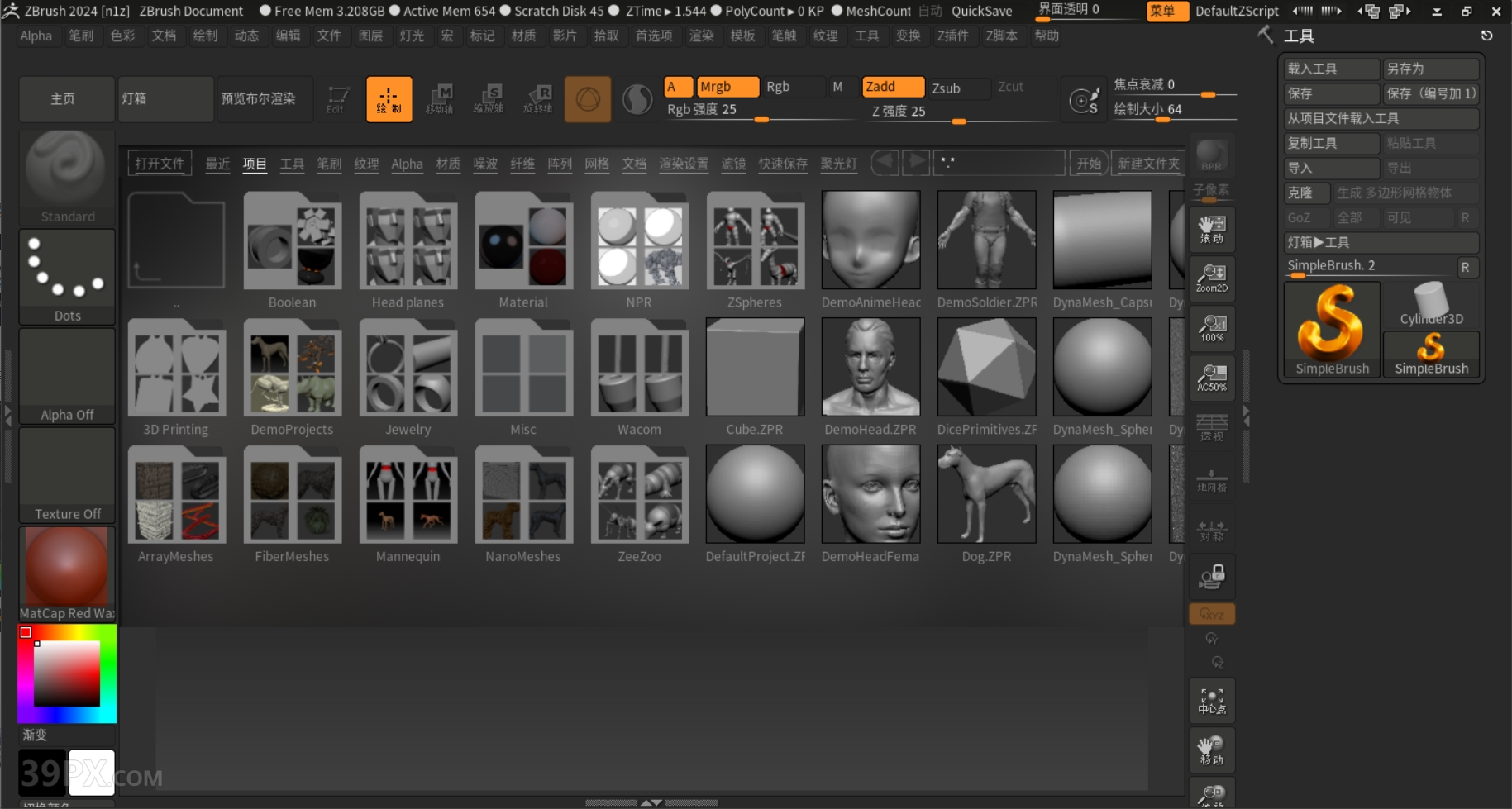1512x809 pixels.
Task: Click the 载入工具 Load Tool button
Action: (x=1332, y=69)
